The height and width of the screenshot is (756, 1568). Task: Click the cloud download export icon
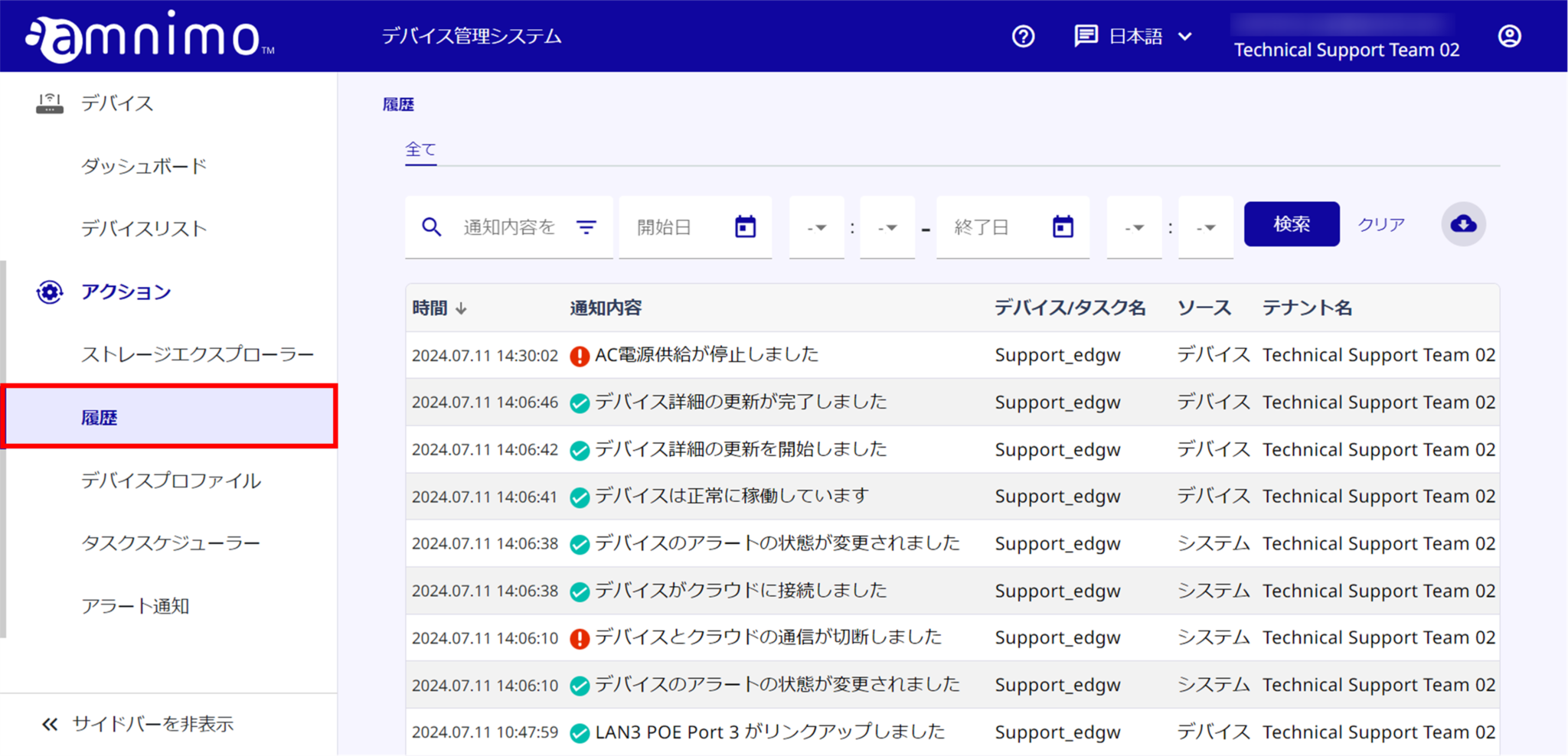[x=1463, y=224]
